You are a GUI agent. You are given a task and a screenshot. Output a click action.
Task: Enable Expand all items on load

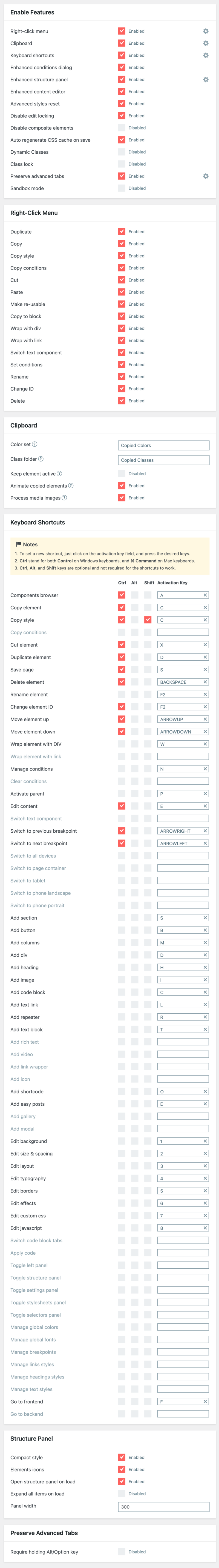click(122, 1494)
